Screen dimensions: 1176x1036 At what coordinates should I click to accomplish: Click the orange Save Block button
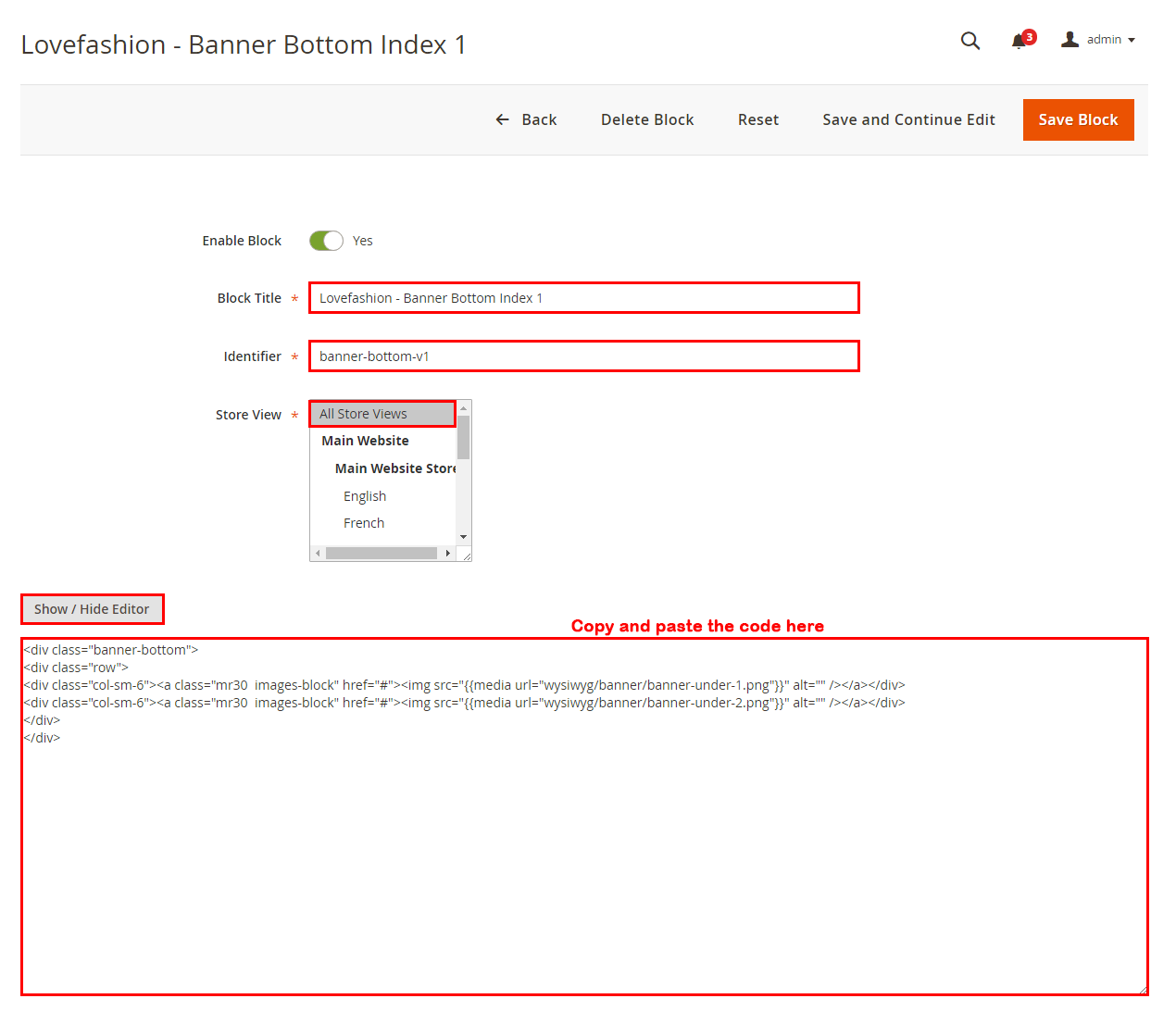1078,119
